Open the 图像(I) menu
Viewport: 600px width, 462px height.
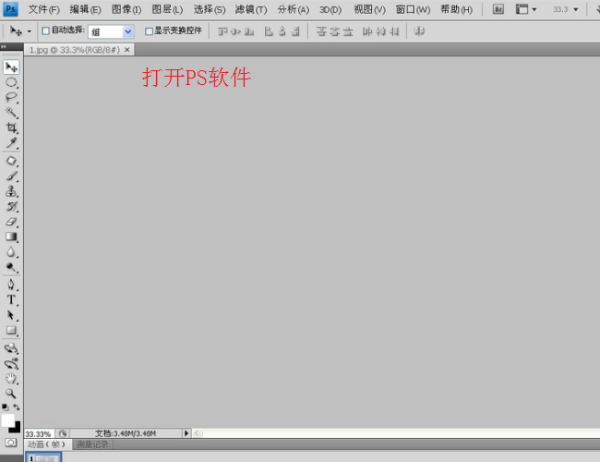126,10
